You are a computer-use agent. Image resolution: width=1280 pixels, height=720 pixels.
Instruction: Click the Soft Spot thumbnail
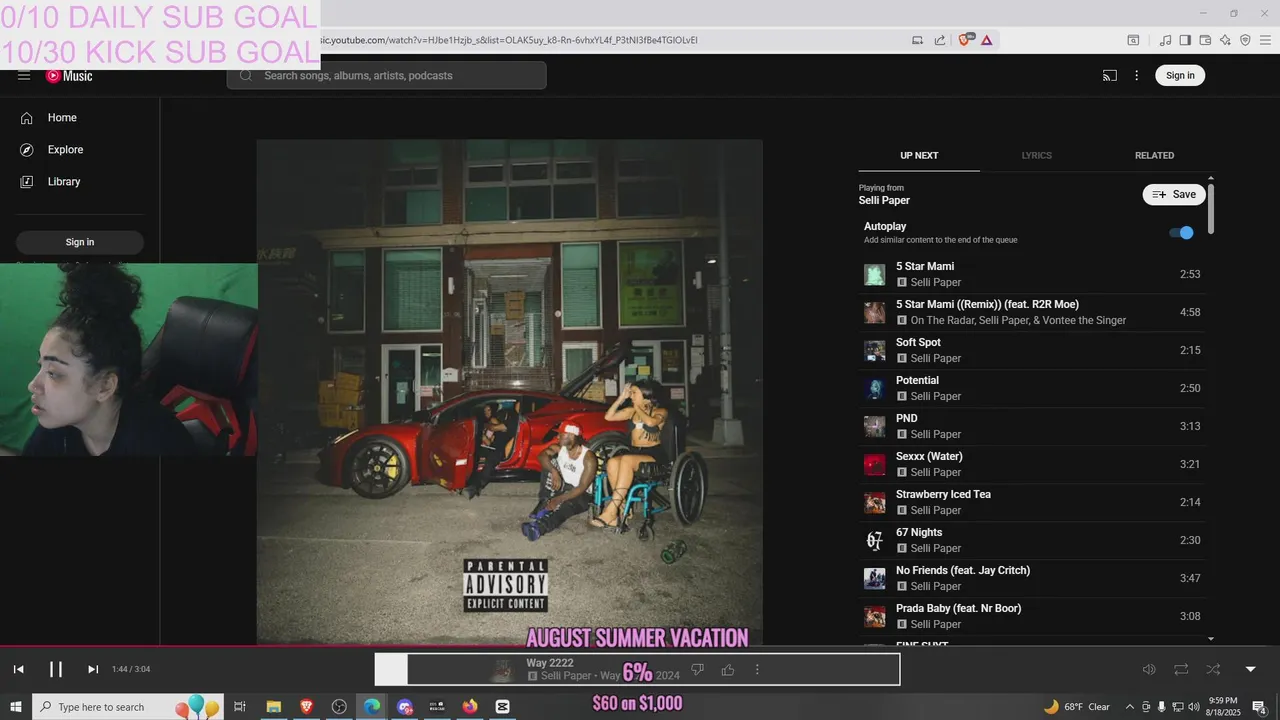point(875,351)
